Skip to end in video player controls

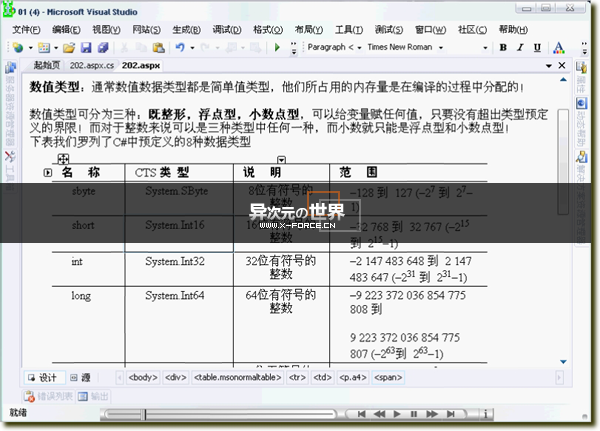tap(451, 414)
